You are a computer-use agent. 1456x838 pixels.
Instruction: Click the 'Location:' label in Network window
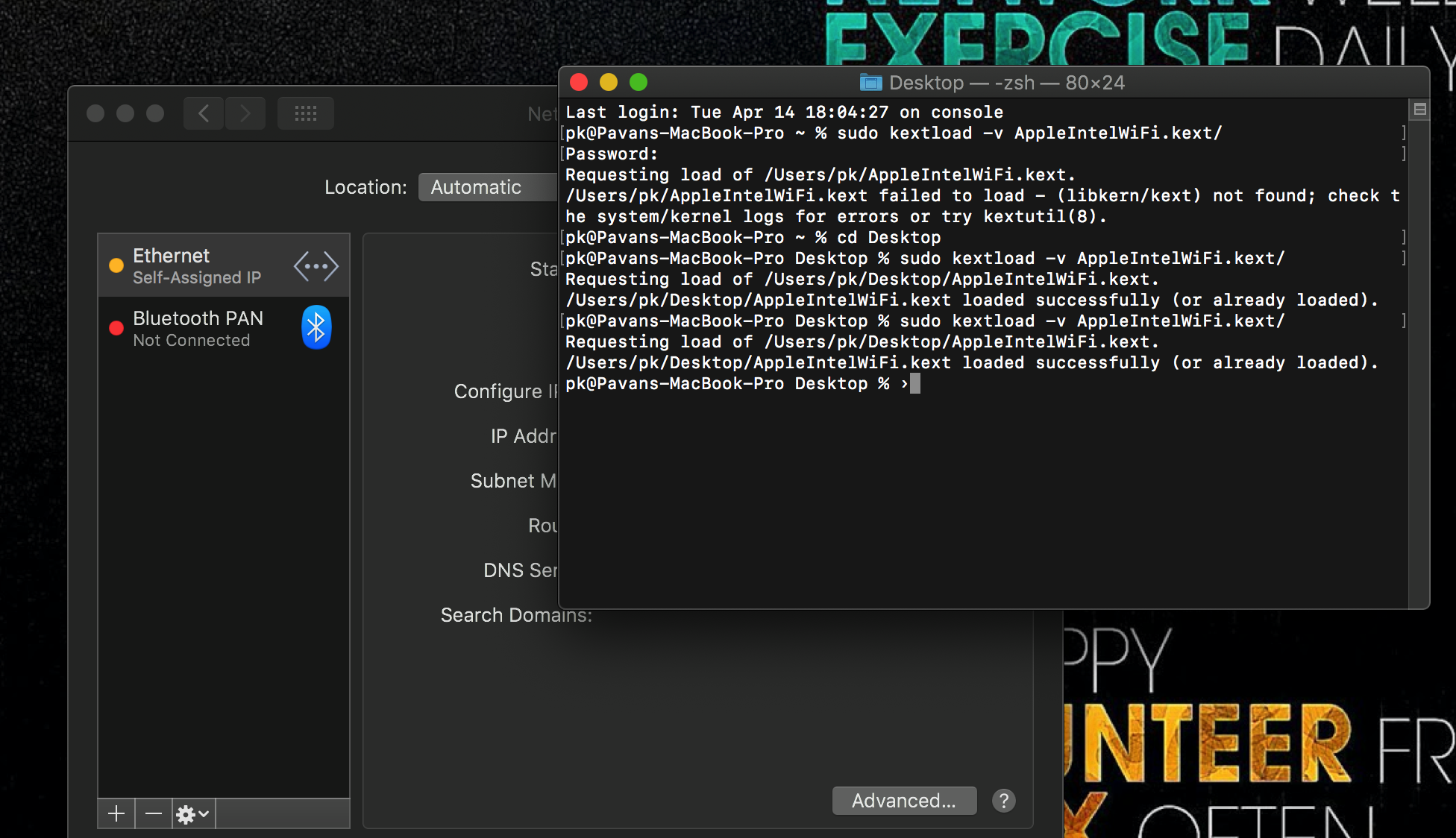(365, 187)
